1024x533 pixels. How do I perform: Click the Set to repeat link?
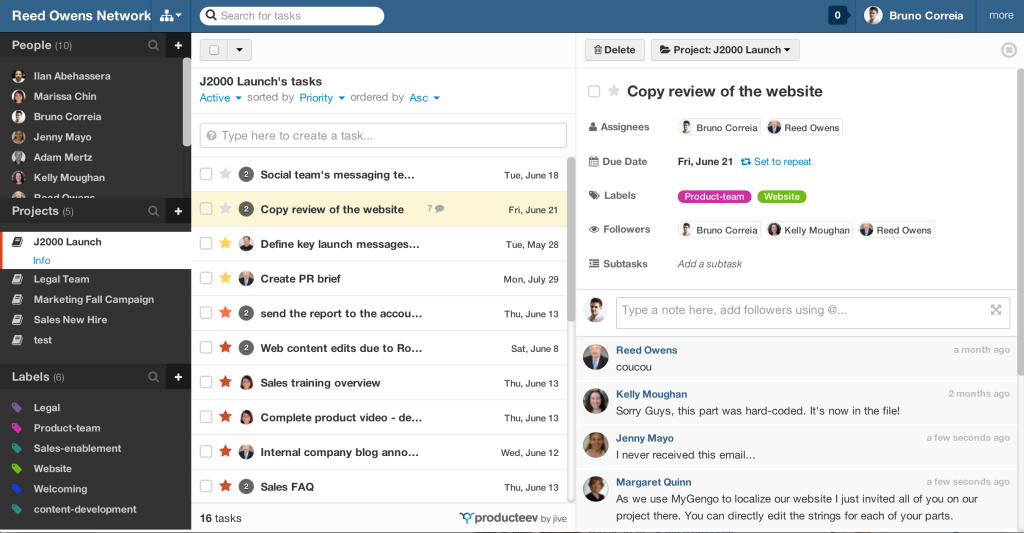pyautogui.click(x=782, y=161)
